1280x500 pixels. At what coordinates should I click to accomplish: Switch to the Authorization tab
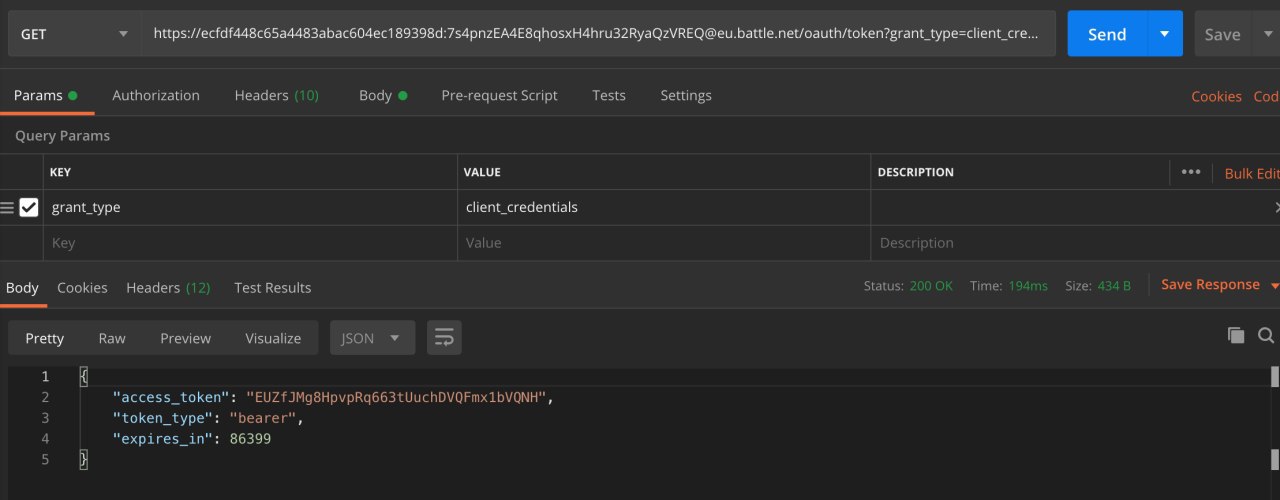(x=155, y=96)
